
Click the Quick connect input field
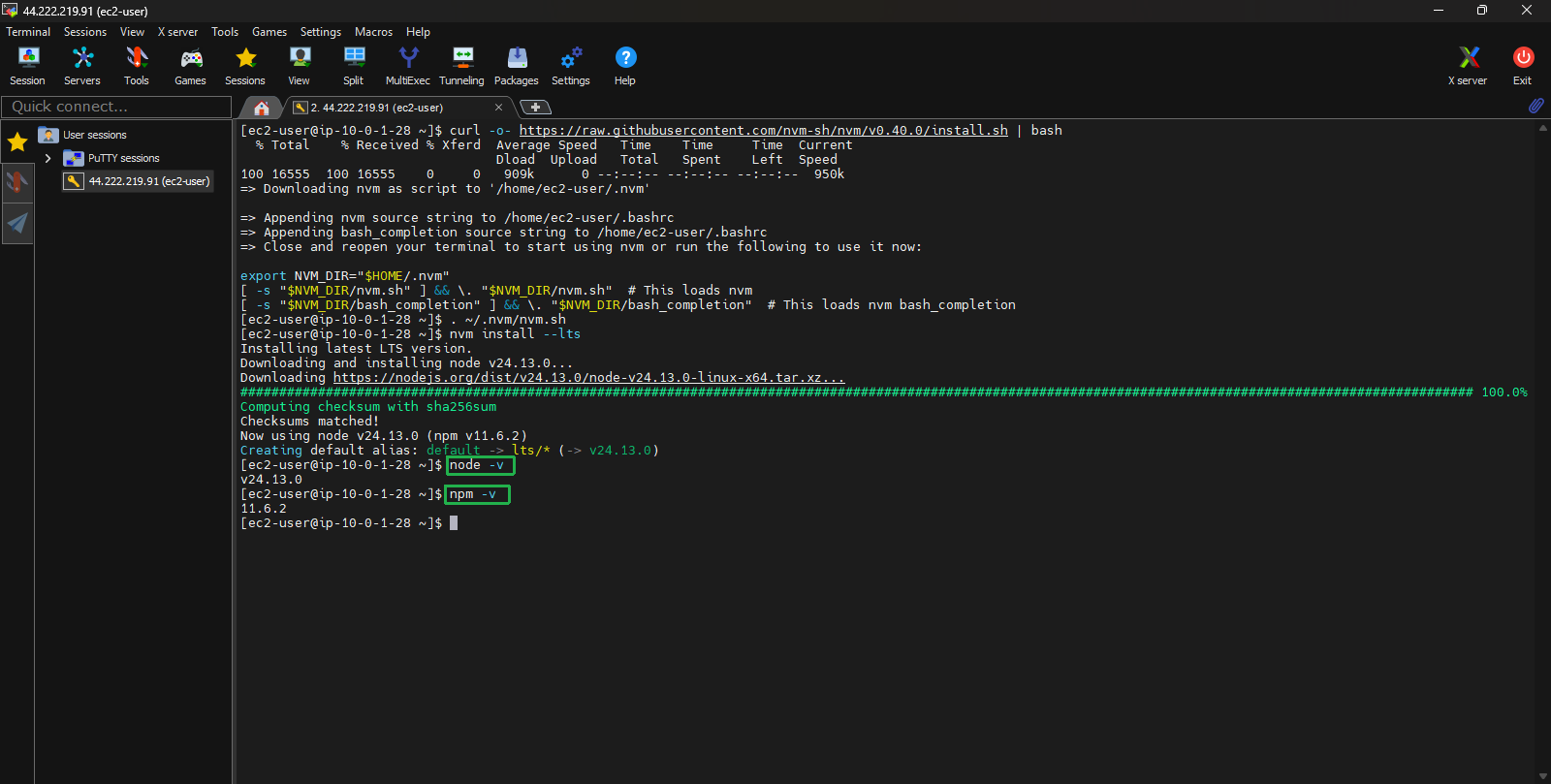point(116,107)
